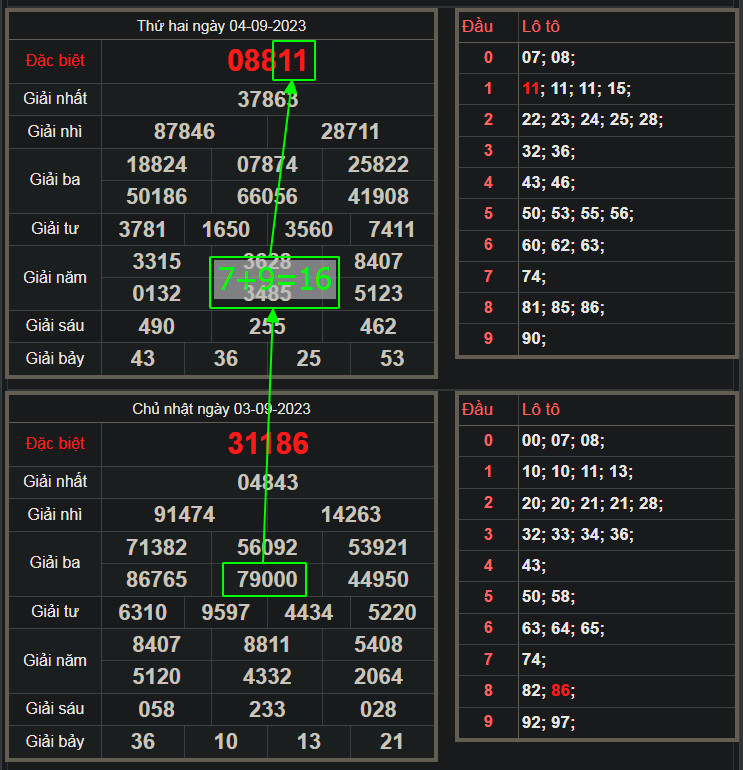Click the Giải nhất number 37863
The height and width of the screenshot is (770, 743).
pos(267,99)
